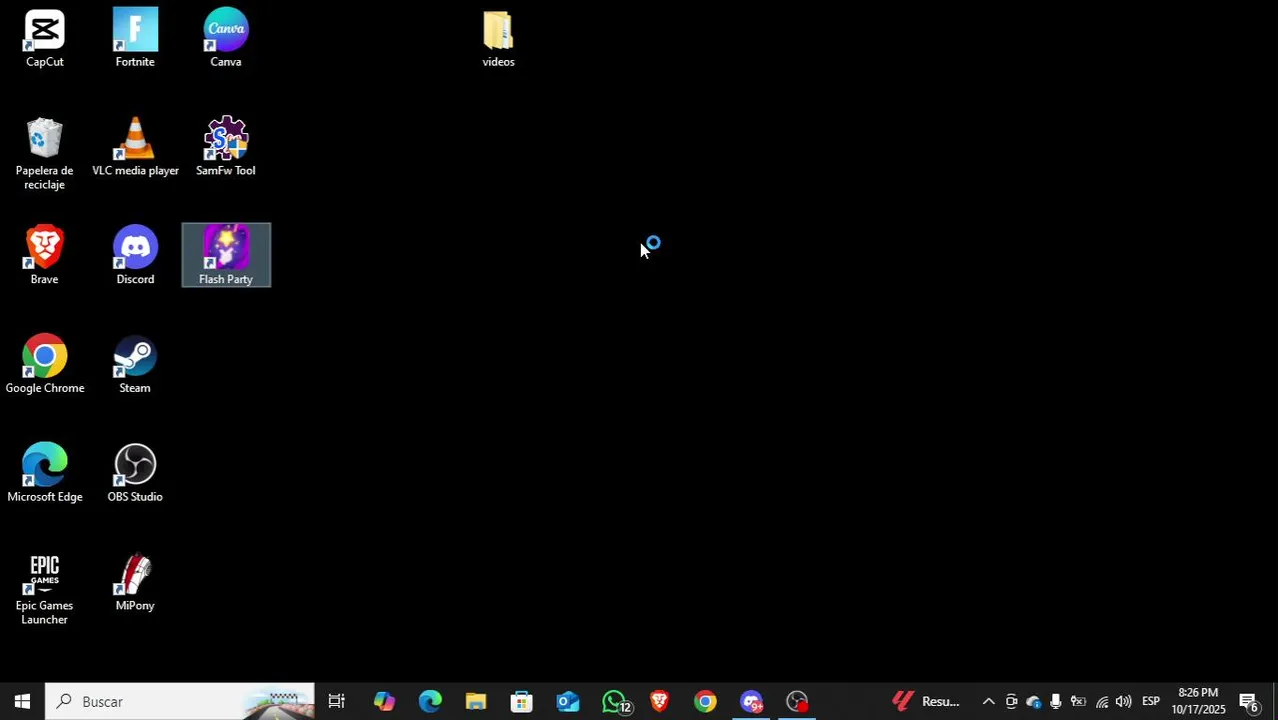Viewport: 1278px width, 720px height.
Task: Open Brave browser from the taskbar
Action: point(660,702)
